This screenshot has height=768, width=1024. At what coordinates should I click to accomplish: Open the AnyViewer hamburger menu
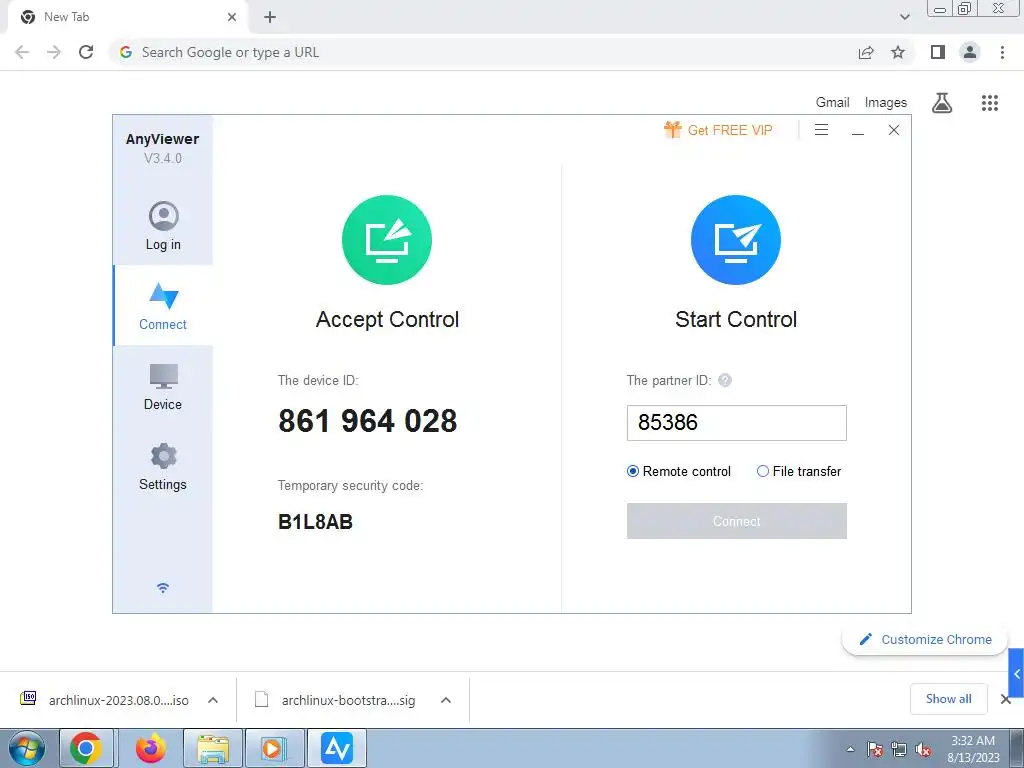822,130
